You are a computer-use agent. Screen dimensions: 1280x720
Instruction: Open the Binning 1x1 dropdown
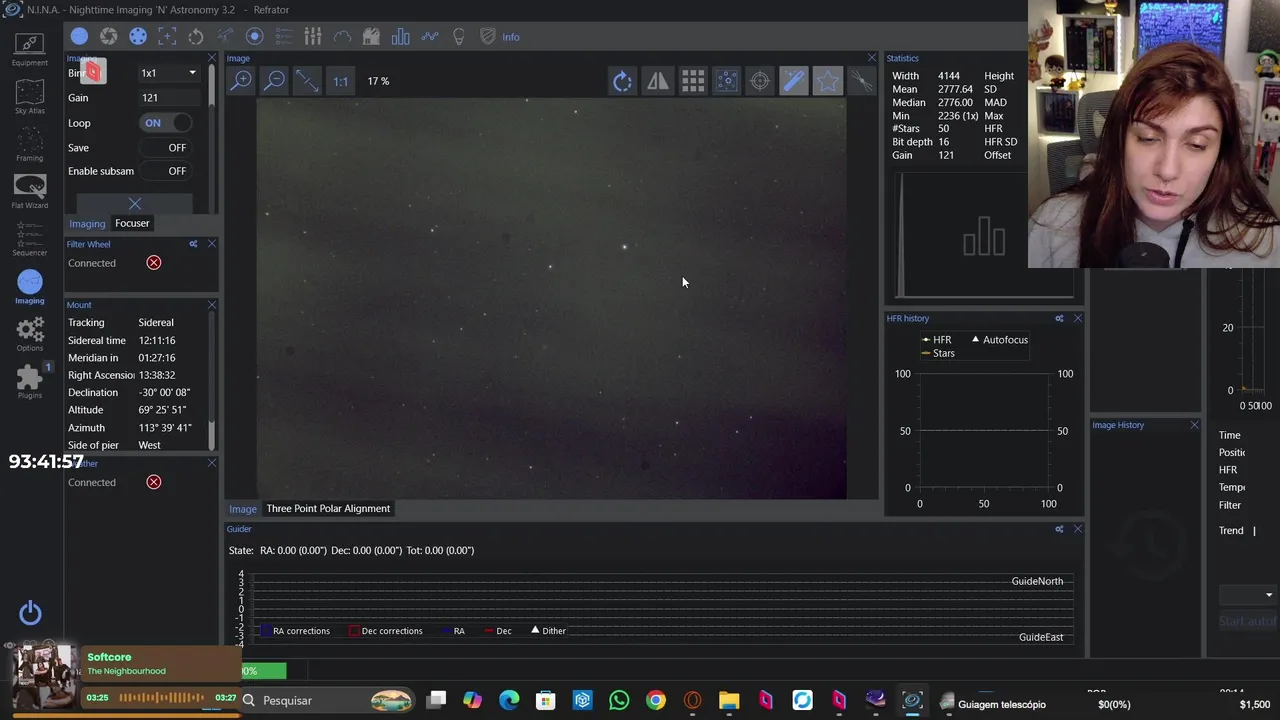[x=168, y=73]
